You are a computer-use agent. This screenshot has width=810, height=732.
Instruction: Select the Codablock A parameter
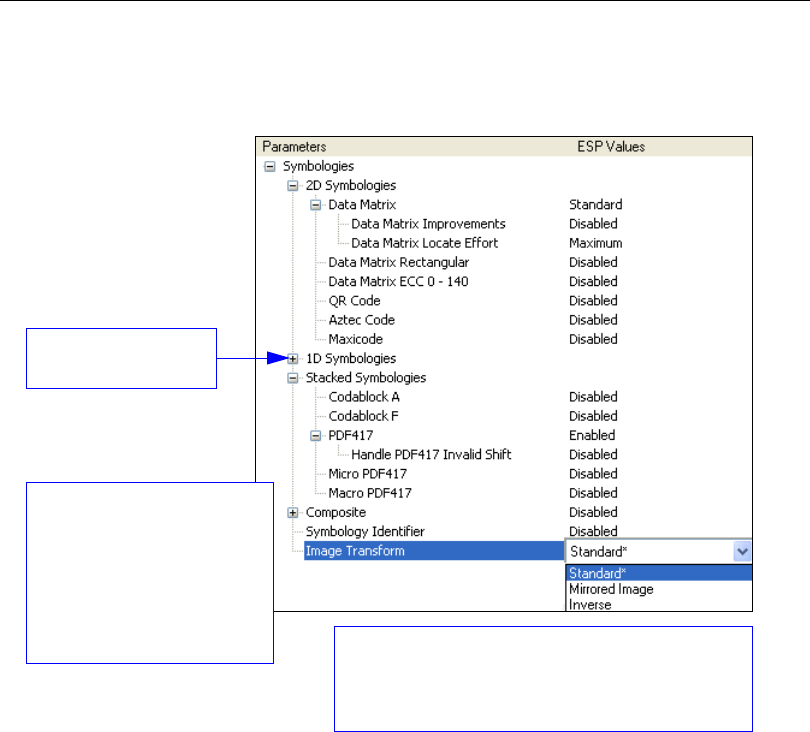click(x=364, y=397)
